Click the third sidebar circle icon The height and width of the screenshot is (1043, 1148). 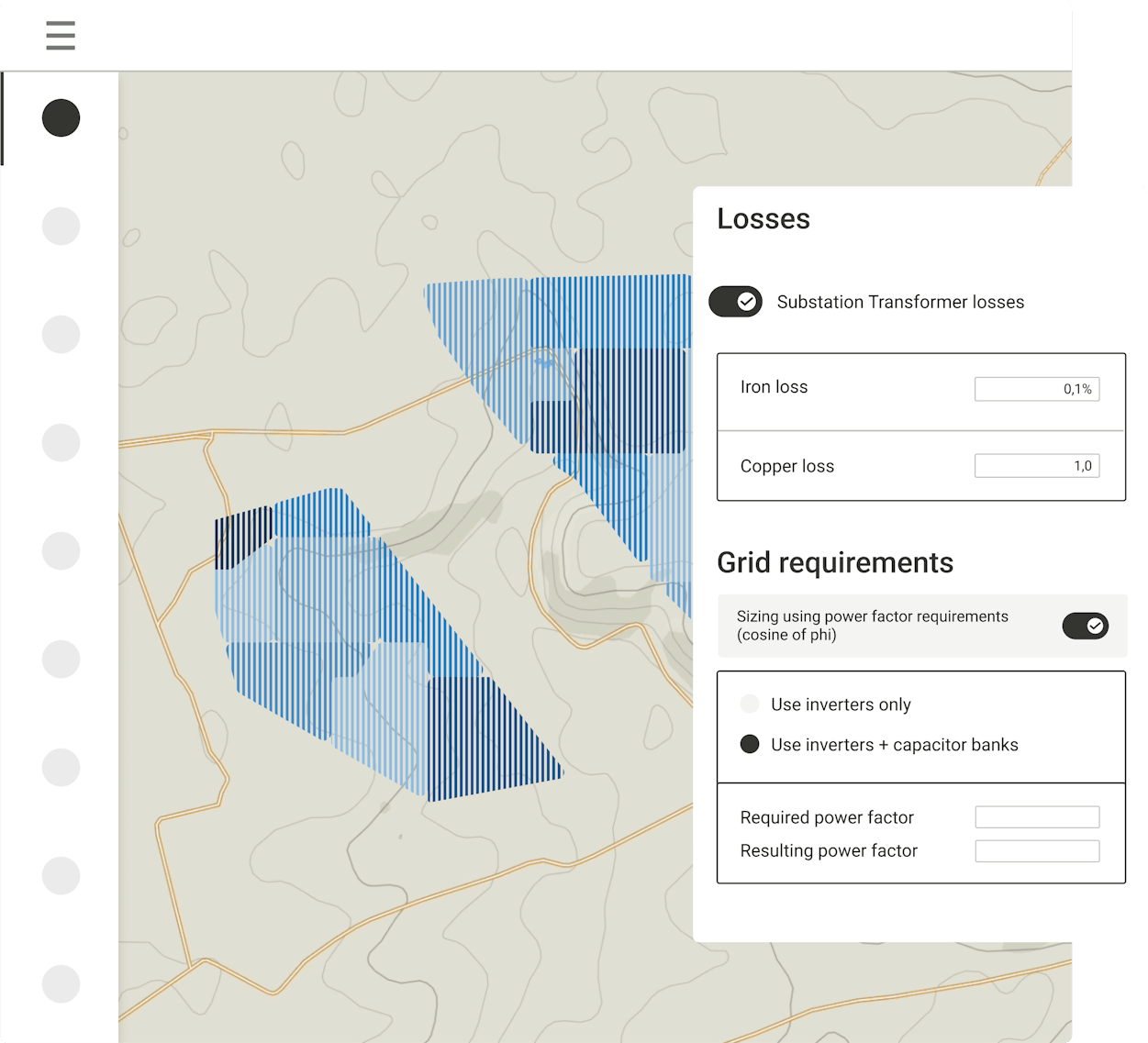pos(61,334)
